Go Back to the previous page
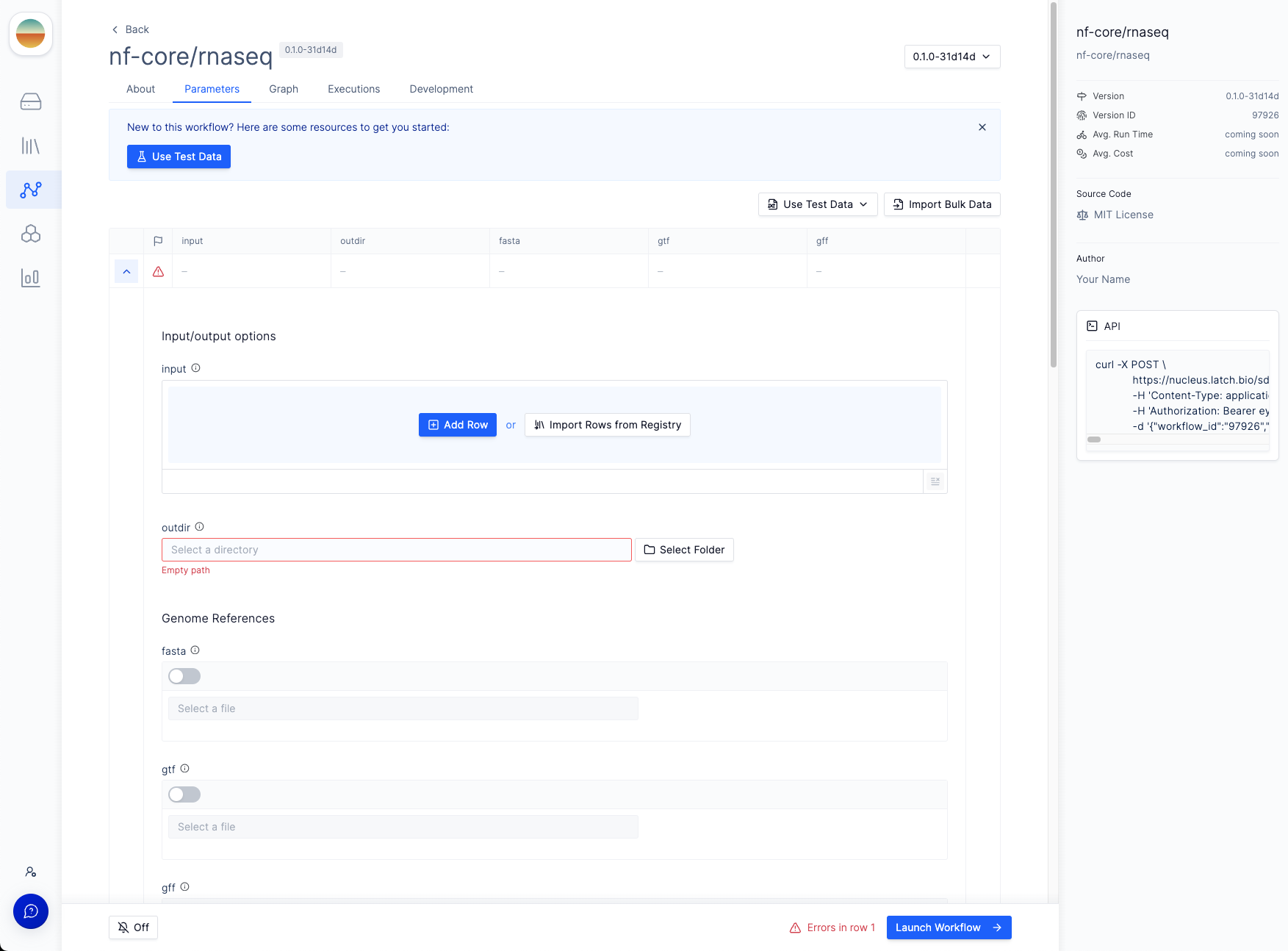The width and height of the screenshot is (1288, 951). (130, 29)
